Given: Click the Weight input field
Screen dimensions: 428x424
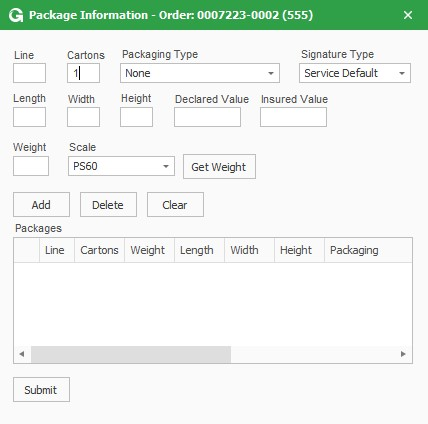Looking at the screenshot, I should coord(31,166).
